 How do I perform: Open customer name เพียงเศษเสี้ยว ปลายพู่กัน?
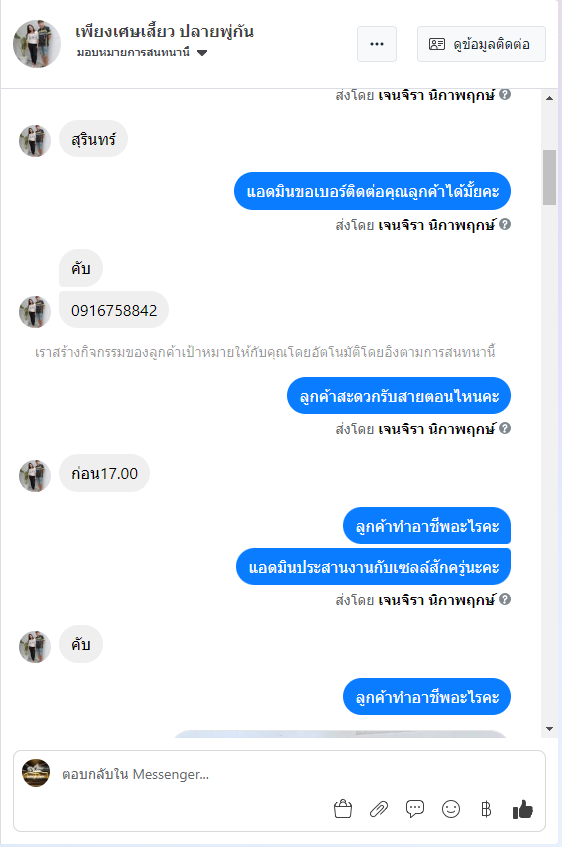click(164, 31)
